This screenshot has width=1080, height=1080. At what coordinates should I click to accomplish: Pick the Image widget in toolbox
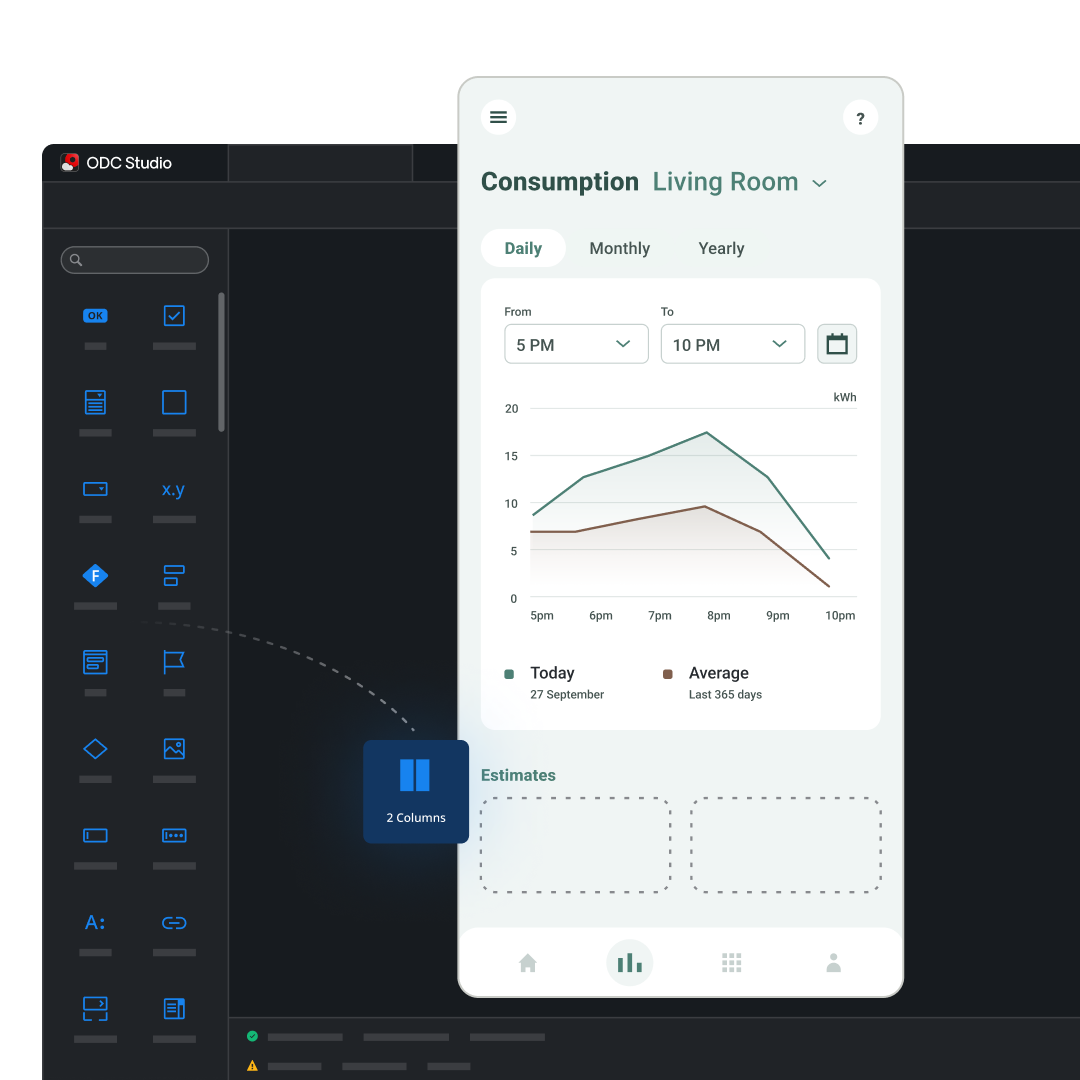(x=174, y=749)
